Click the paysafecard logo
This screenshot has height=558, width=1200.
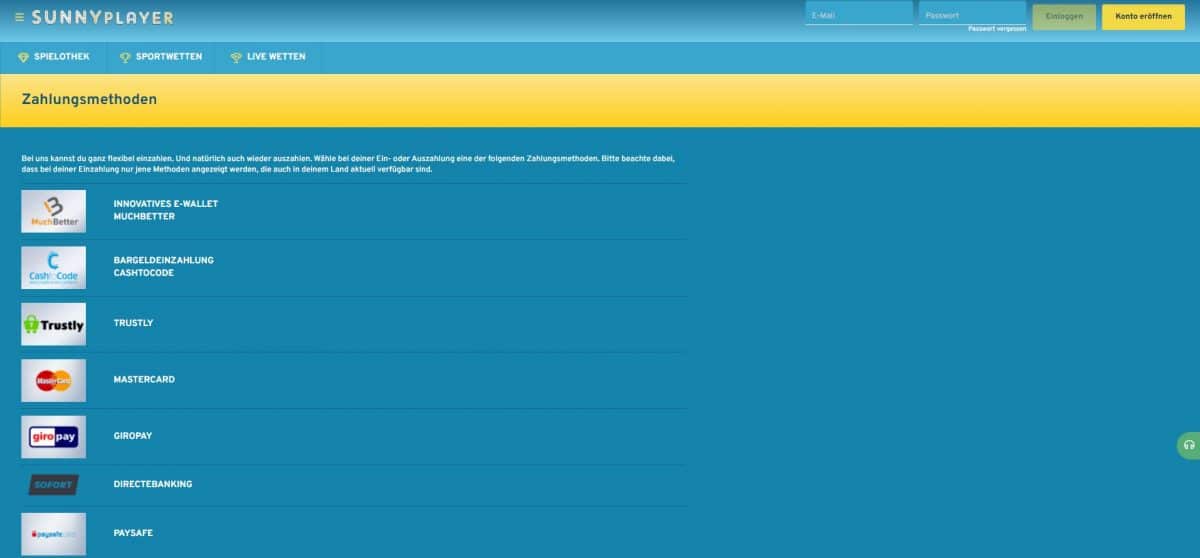54,533
